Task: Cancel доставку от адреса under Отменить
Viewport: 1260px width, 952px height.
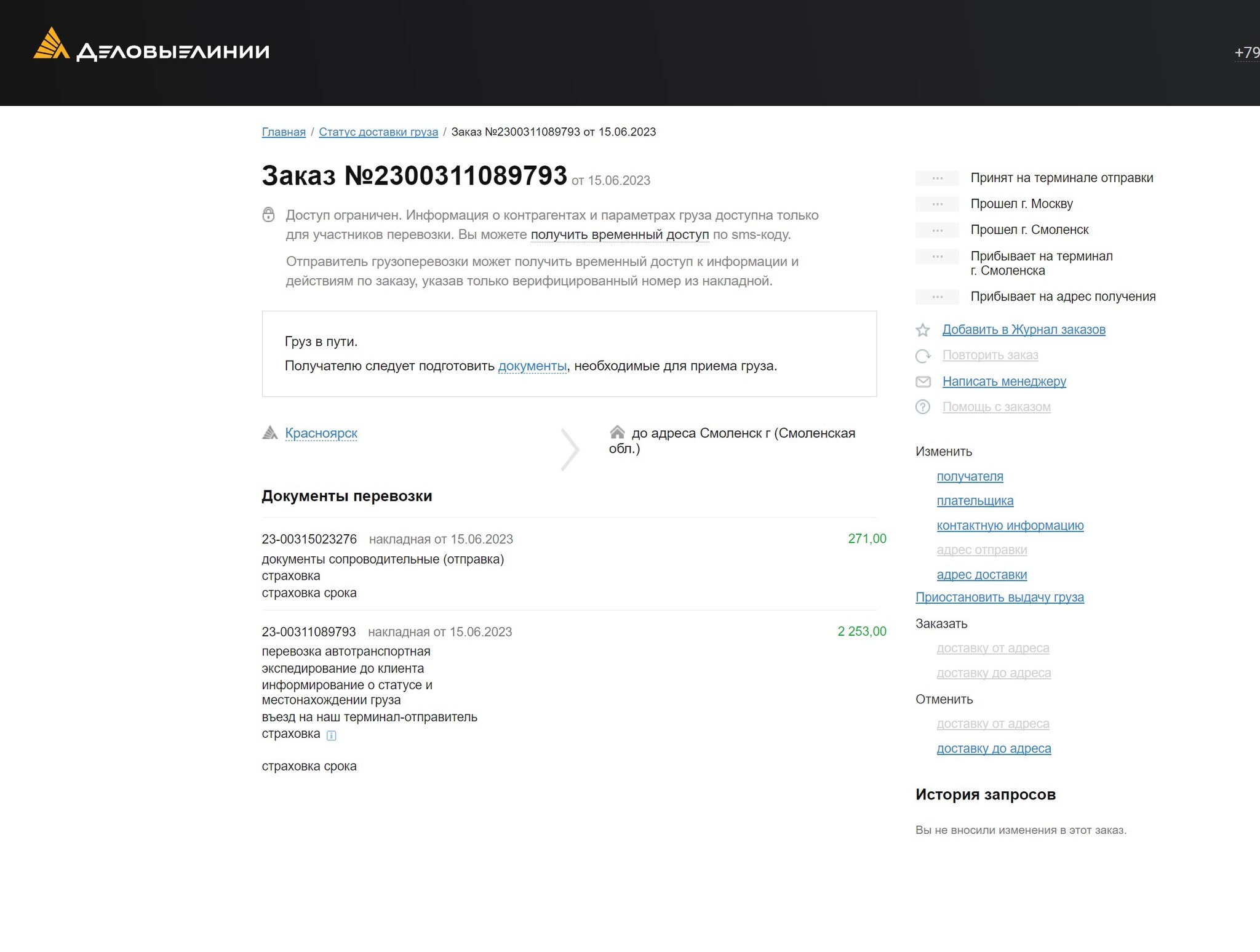Action: click(x=992, y=724)
